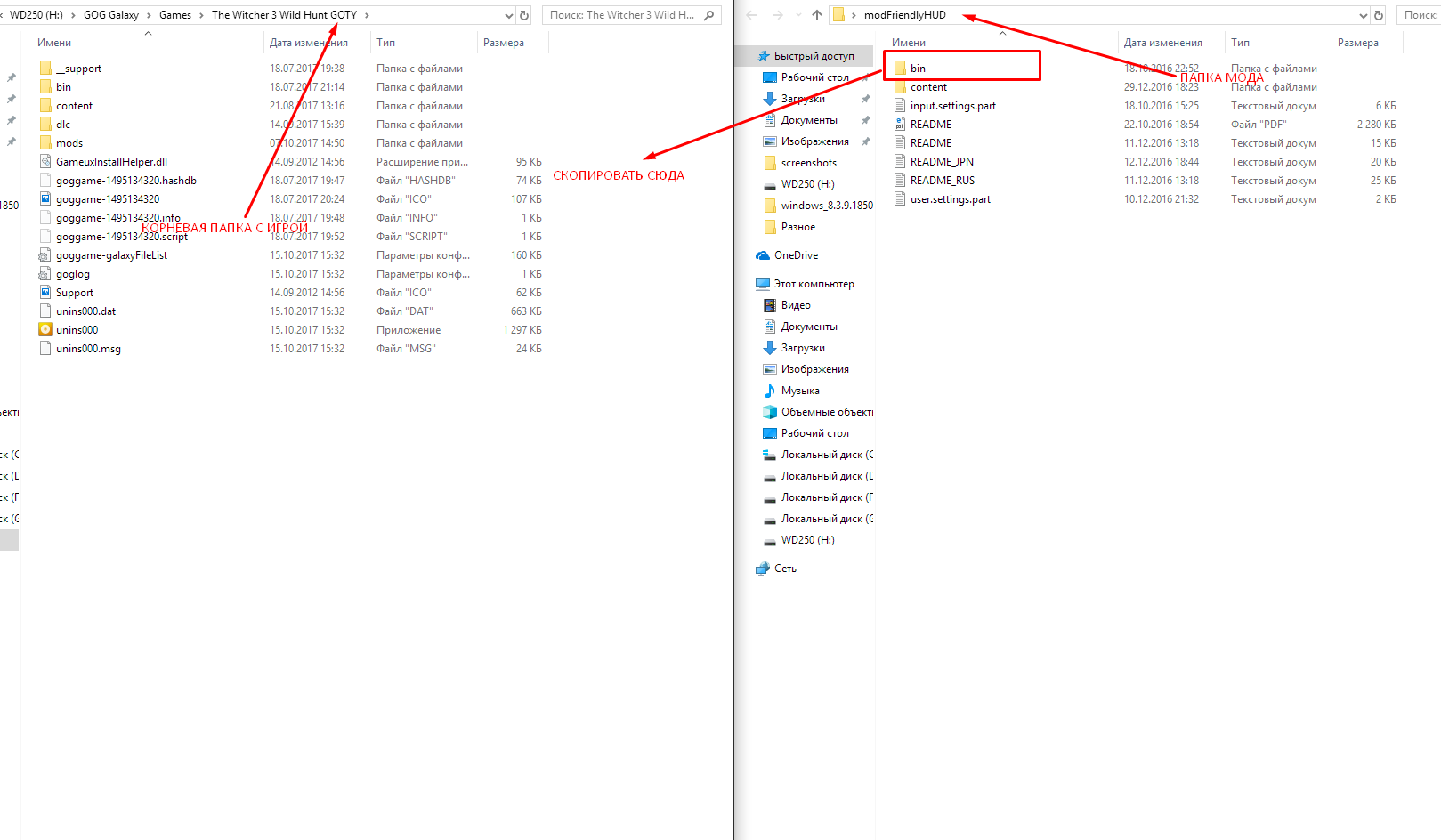The image size is (1441, 840).
Task: Select the goggame-1495134320 ICO file icon
Action: pyautogui.click(x=45, y=199)
